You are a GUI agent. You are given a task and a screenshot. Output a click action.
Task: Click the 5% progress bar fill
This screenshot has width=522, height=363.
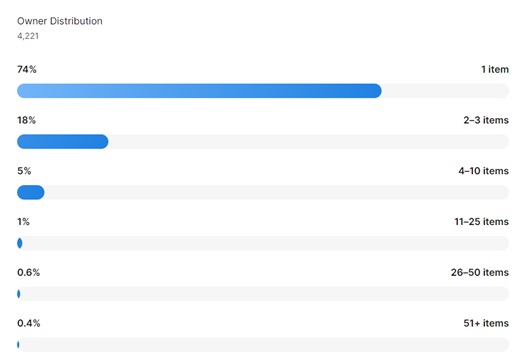(31, 192)
